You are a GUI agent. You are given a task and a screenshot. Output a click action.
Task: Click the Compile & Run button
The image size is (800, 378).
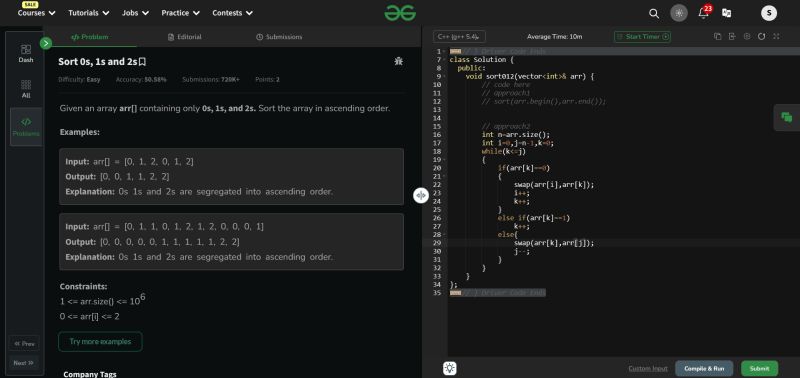point(704,368)
